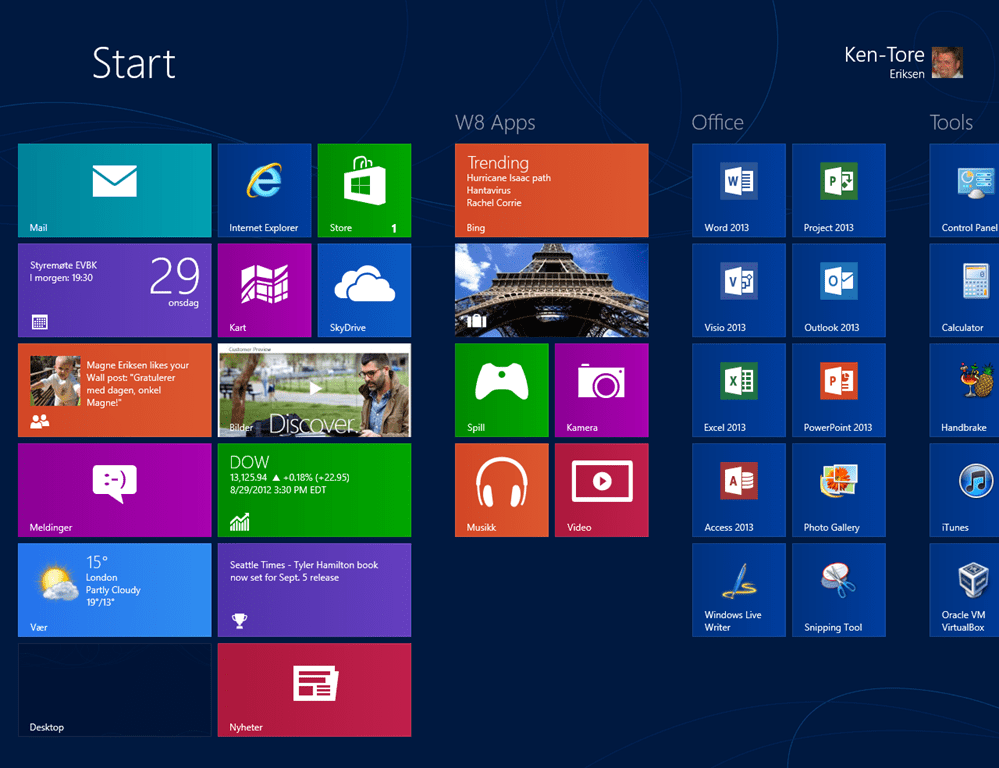Click the Start heading text
Screen dimensions: 999x768
click(x=134, y=63)
